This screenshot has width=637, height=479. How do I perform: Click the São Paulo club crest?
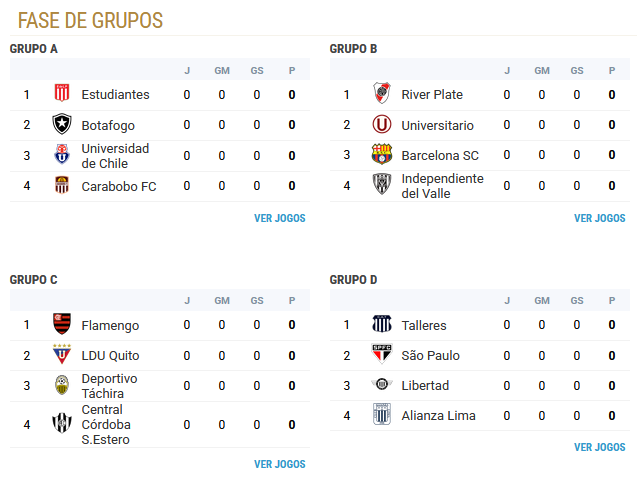pos(382,355)
